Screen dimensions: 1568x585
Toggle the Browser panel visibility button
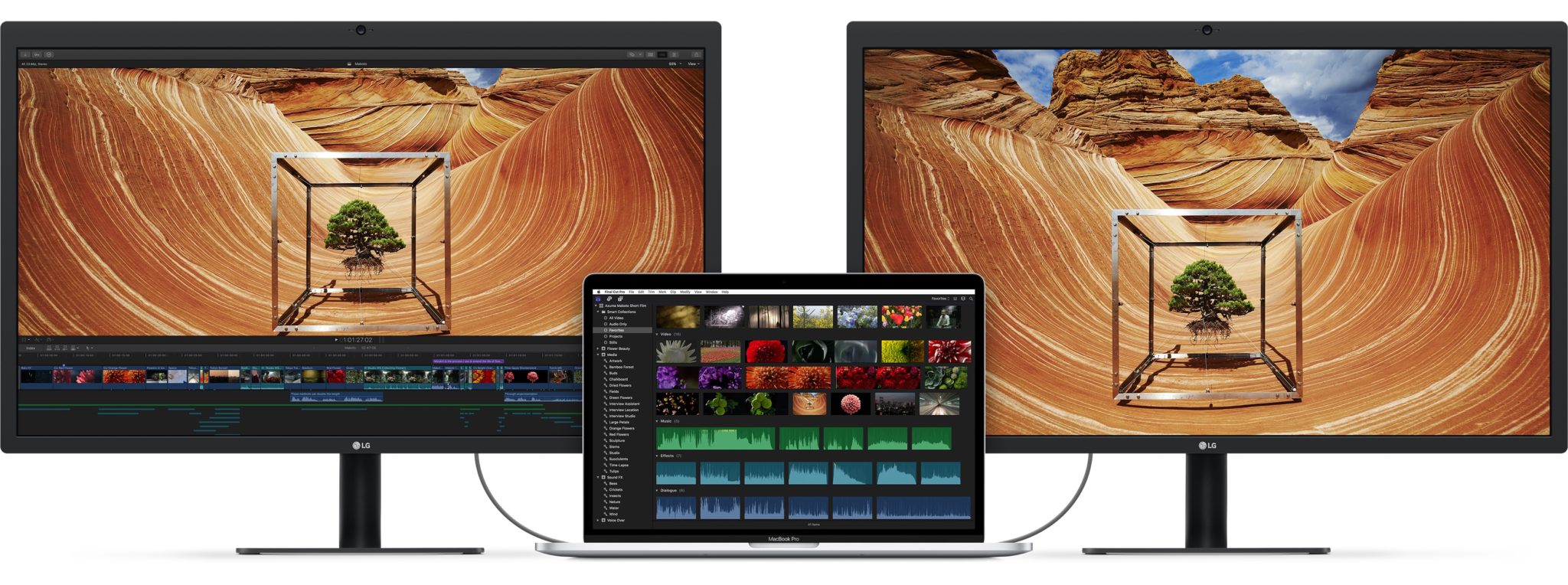coord(650,54)
